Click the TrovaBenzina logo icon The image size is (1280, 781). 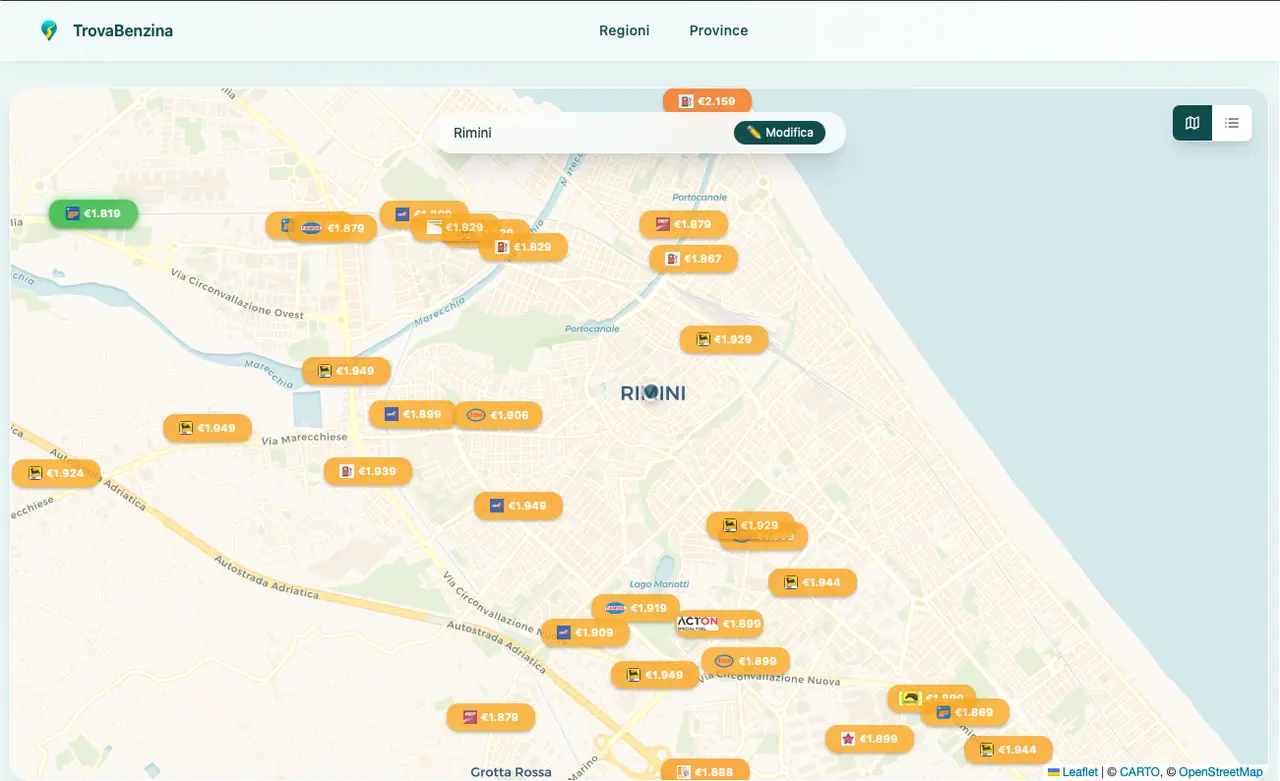(x=48, y=31)
